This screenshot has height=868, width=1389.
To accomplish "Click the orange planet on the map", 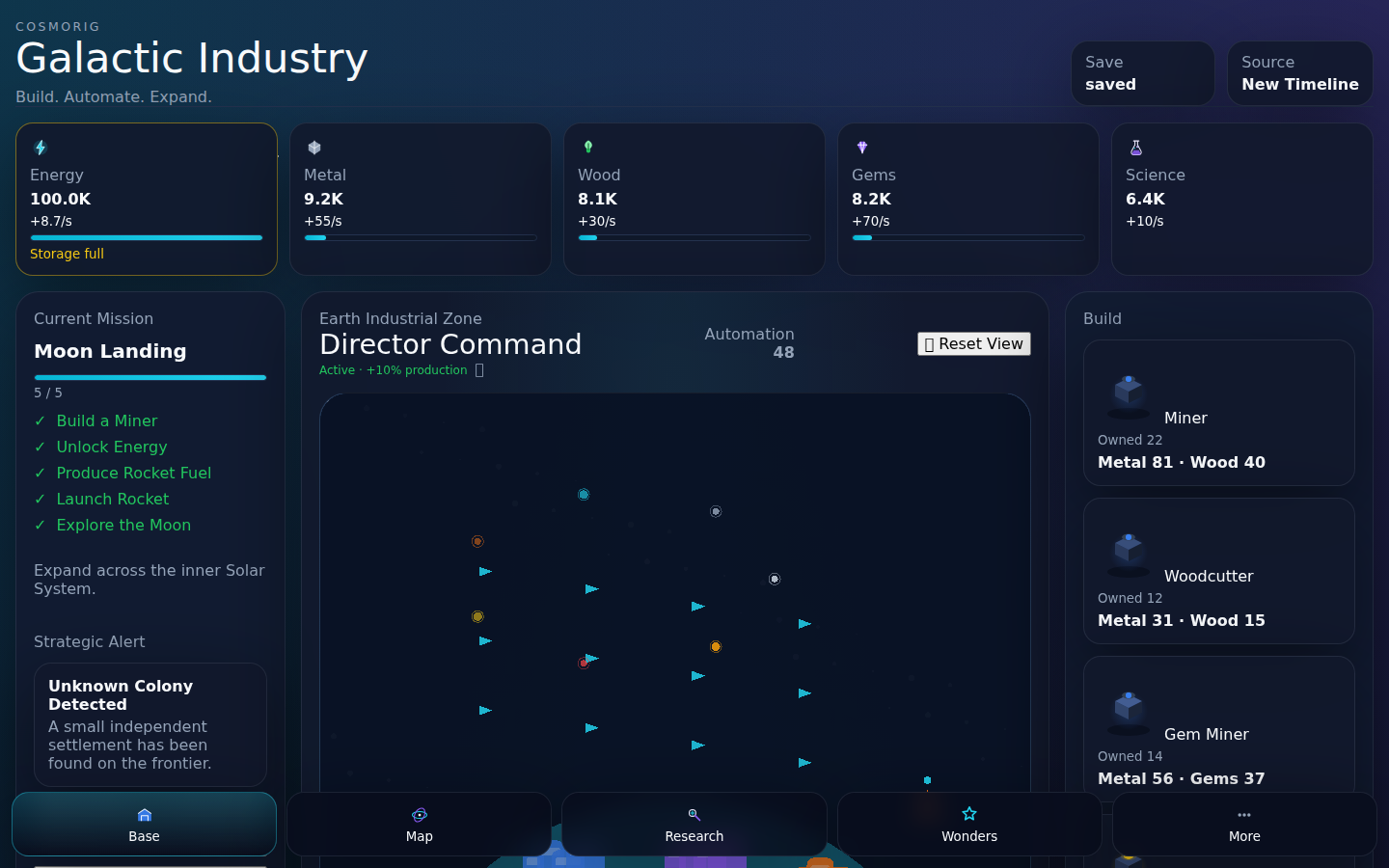I will (x=716, y=646).
